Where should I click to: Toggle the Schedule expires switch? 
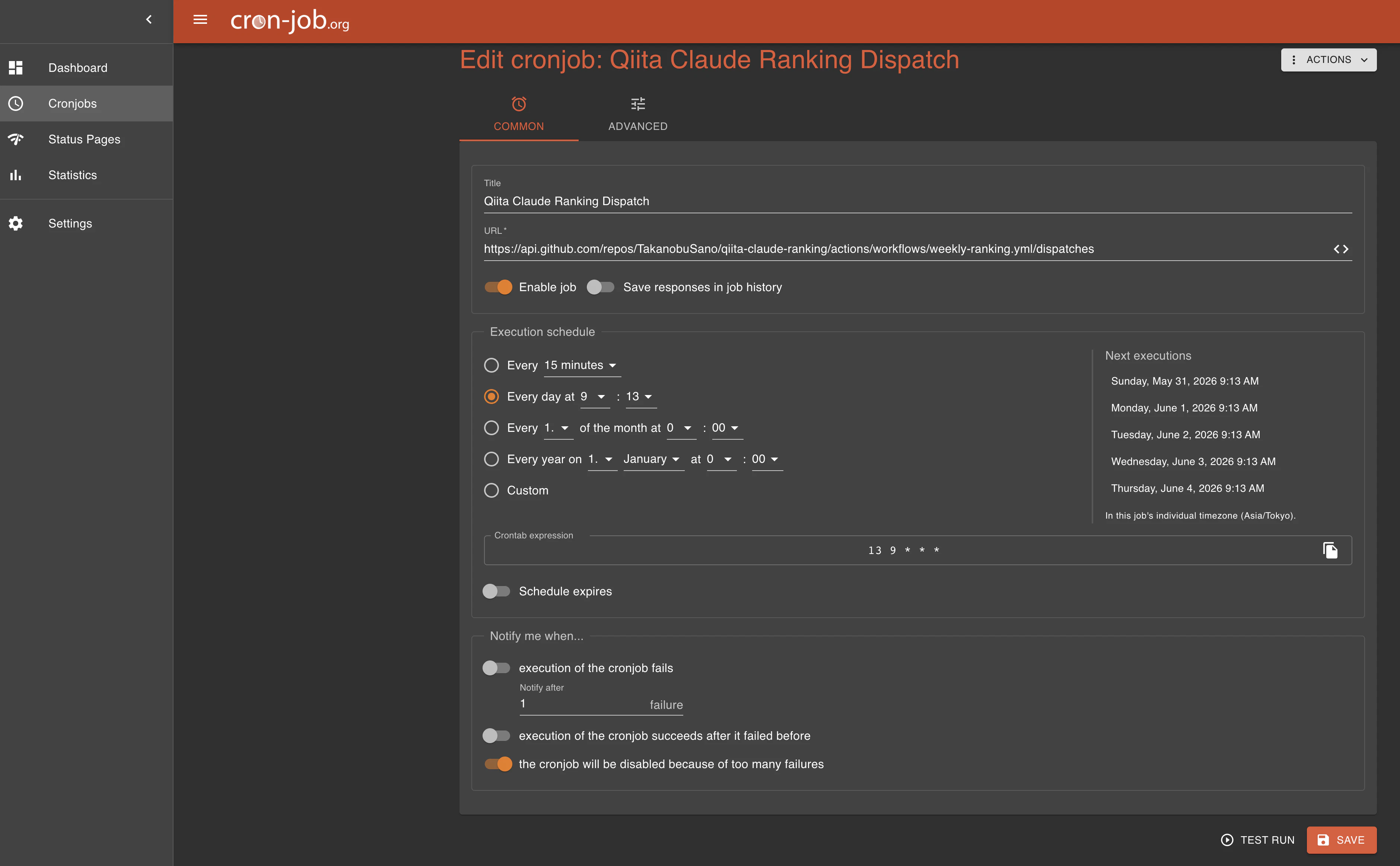[x=496, y=591]
